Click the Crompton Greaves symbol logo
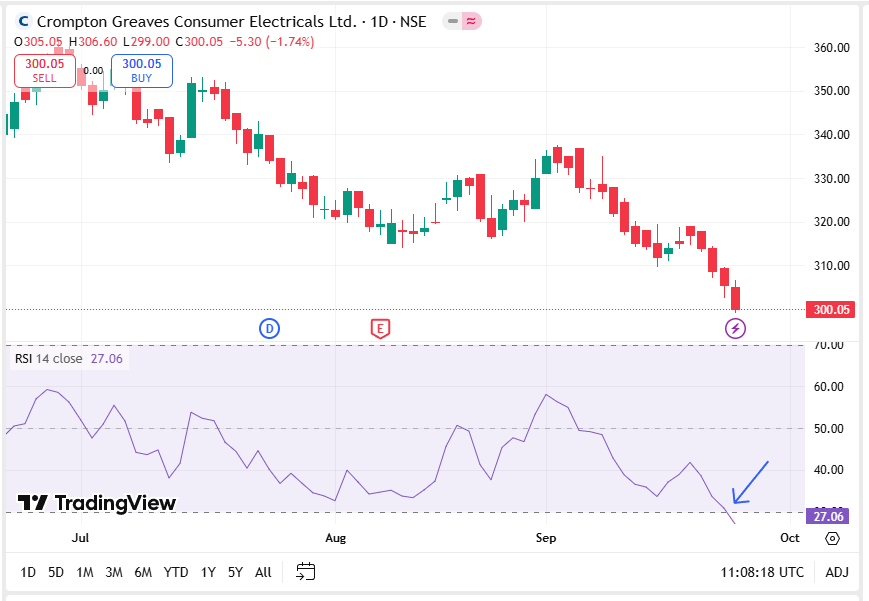Image resolution: width=869 pixels, height=601 pixels. pyautogui.click(x=23, y=21)
